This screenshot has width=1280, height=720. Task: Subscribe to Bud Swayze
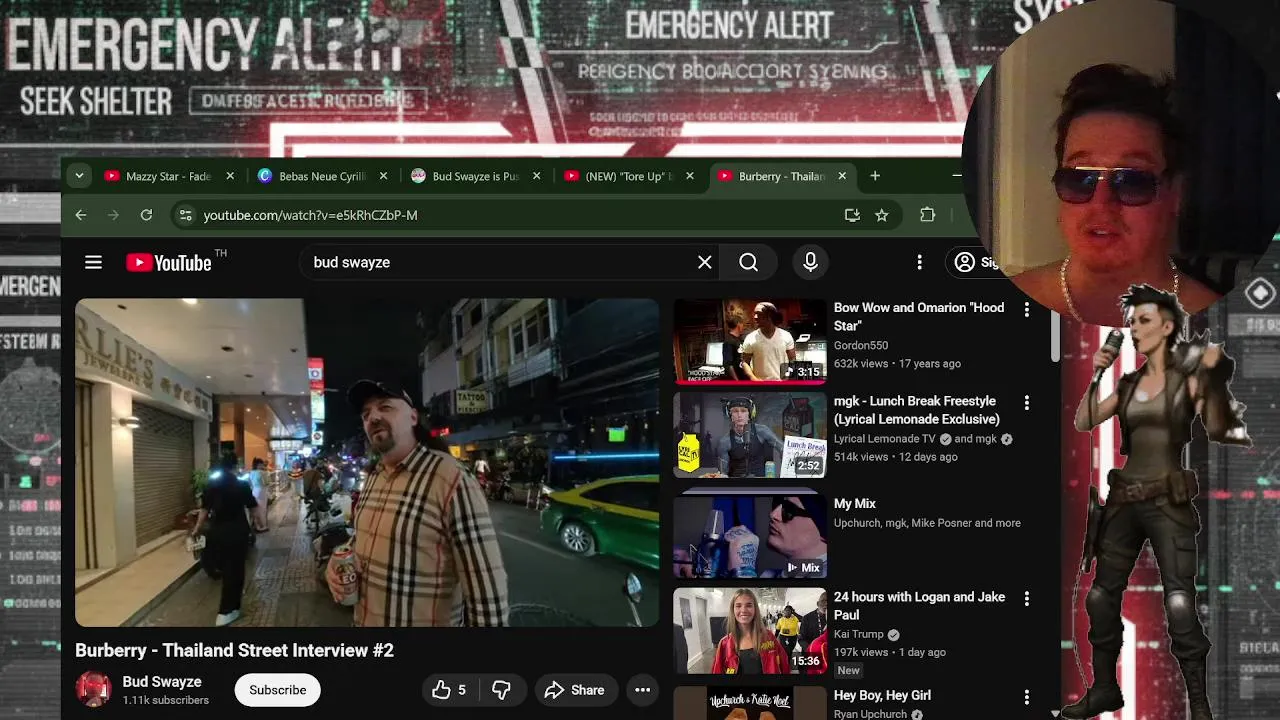tap(278, 690)
